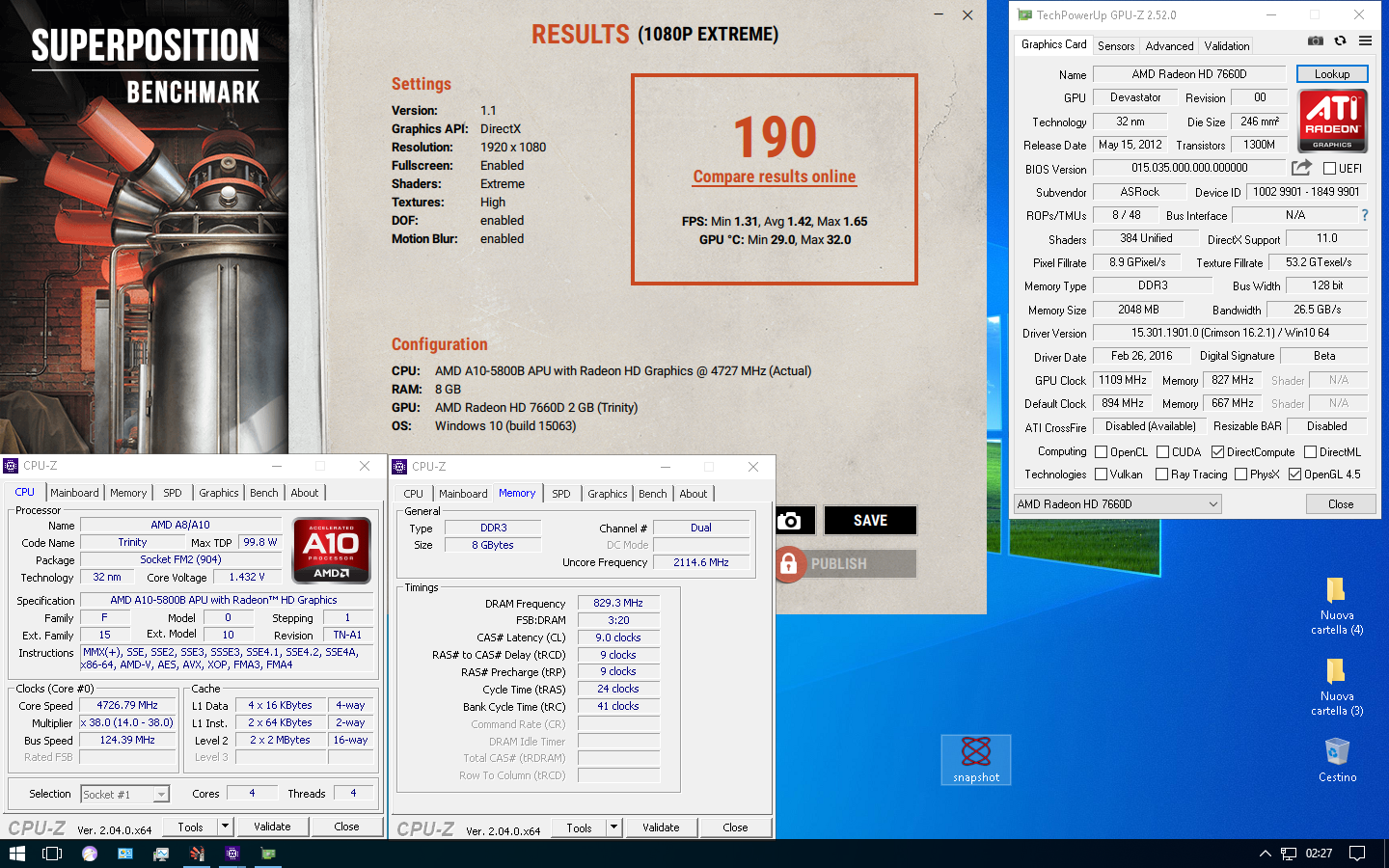Open Bench tab in right CPU-Z
The image size is (1389, 868).
click(x=653, y=494)
